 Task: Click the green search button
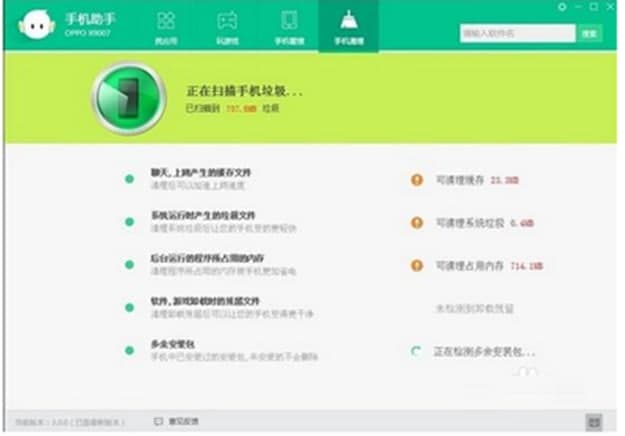pyautogui.click(x=590, y=33)
